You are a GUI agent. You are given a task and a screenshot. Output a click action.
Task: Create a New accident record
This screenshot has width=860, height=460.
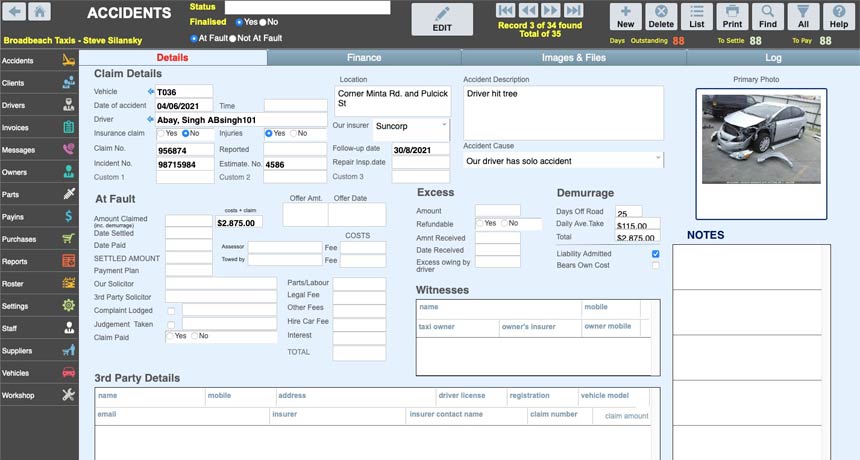tap(625, 16)
